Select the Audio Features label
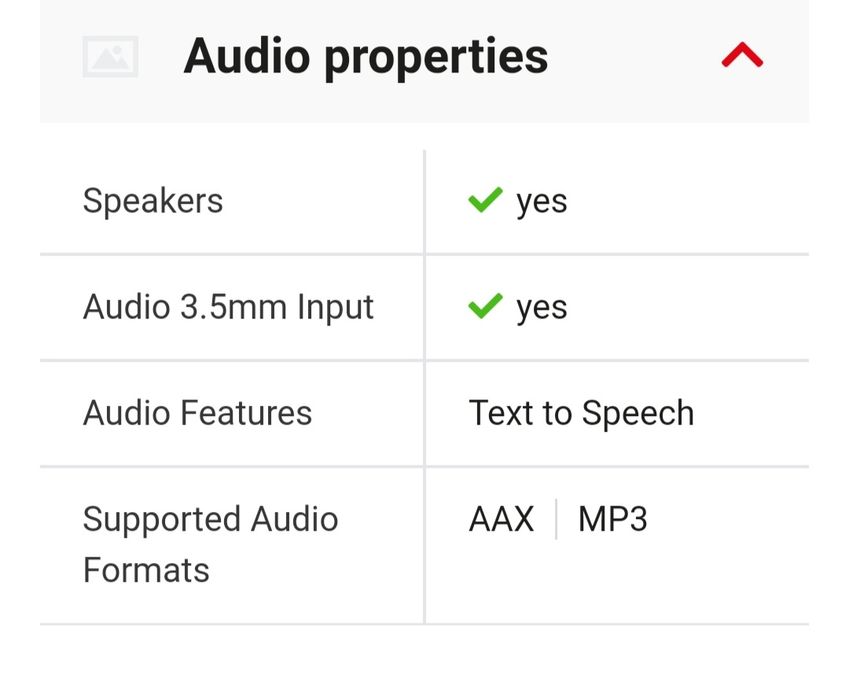The height and width of the screenshot is (700, 849). [x=197, y=413]
